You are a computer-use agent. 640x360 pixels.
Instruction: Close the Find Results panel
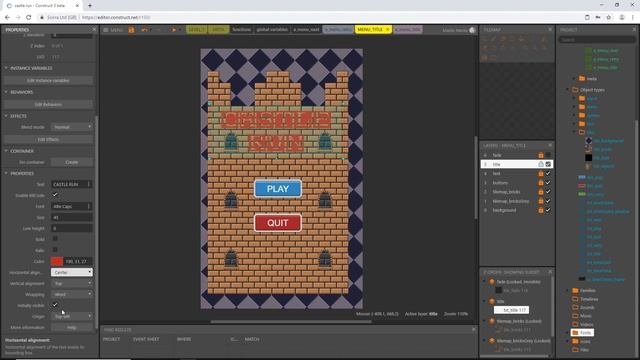473,329
